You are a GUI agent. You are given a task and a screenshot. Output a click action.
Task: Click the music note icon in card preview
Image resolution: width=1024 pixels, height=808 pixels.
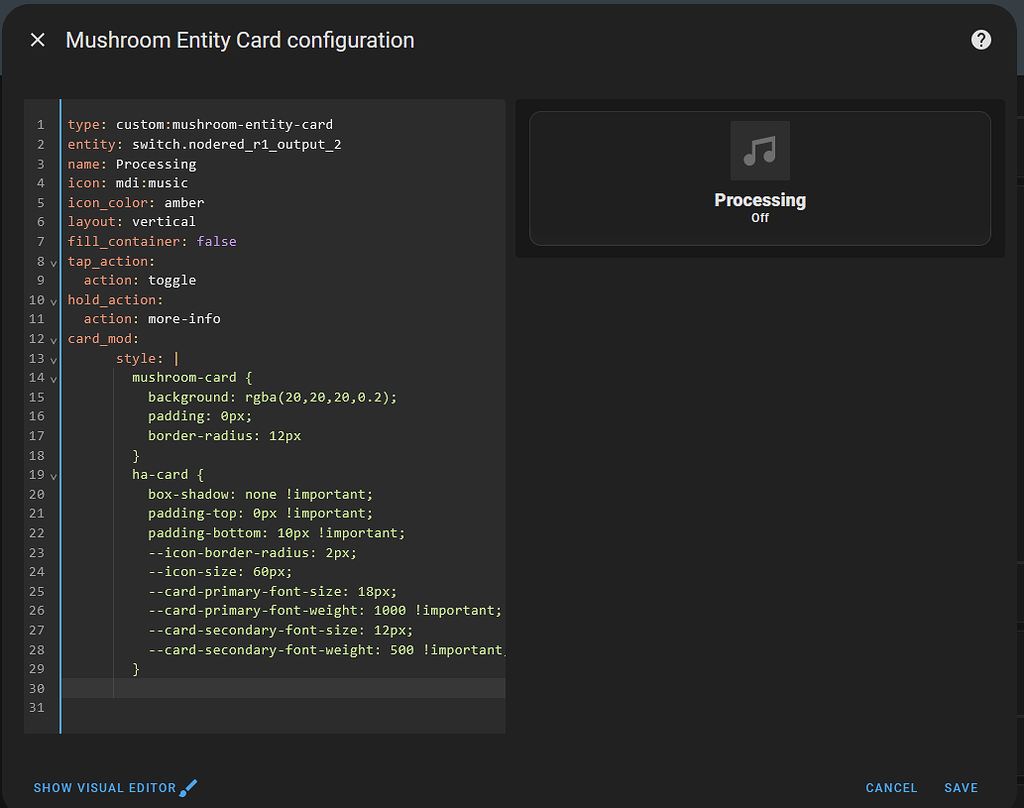760,150
